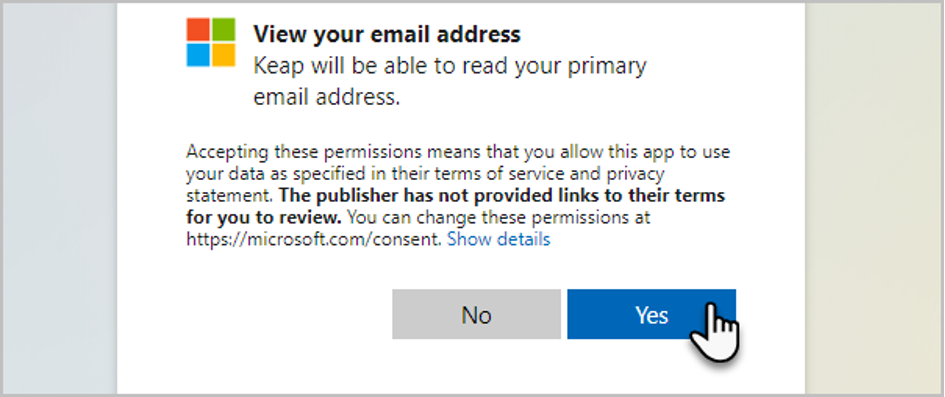The width and height of the screenshot is (945, 397).
Task: Click the yellow square of the Microsoft logo
Action: 224,55
